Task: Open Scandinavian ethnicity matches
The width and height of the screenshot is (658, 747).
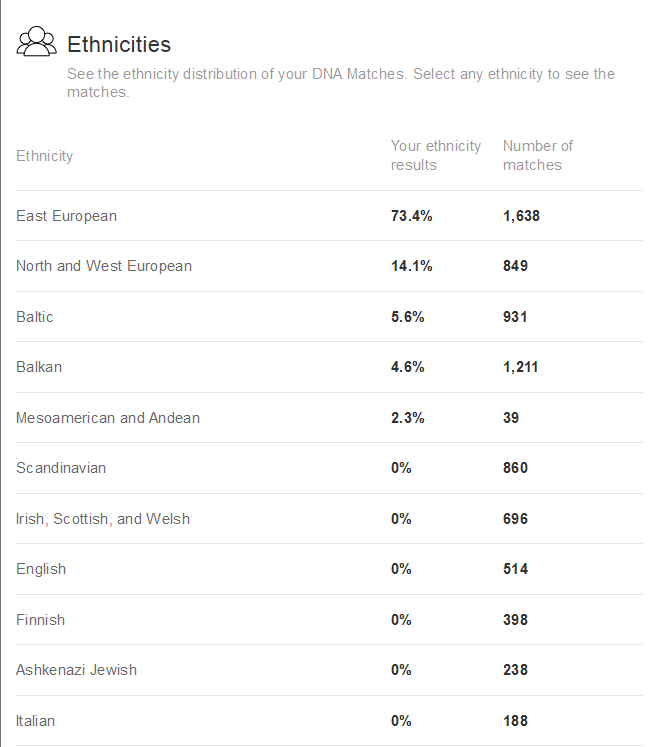Action: tap(61, 468)
